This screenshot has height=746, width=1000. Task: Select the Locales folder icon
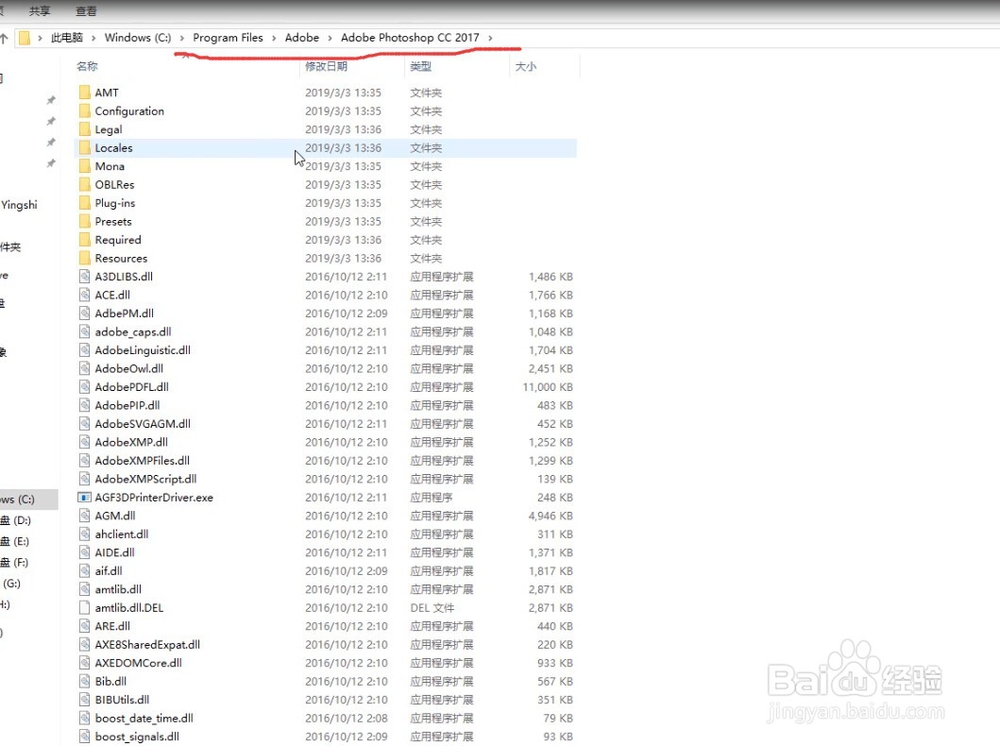coord(84,148)
